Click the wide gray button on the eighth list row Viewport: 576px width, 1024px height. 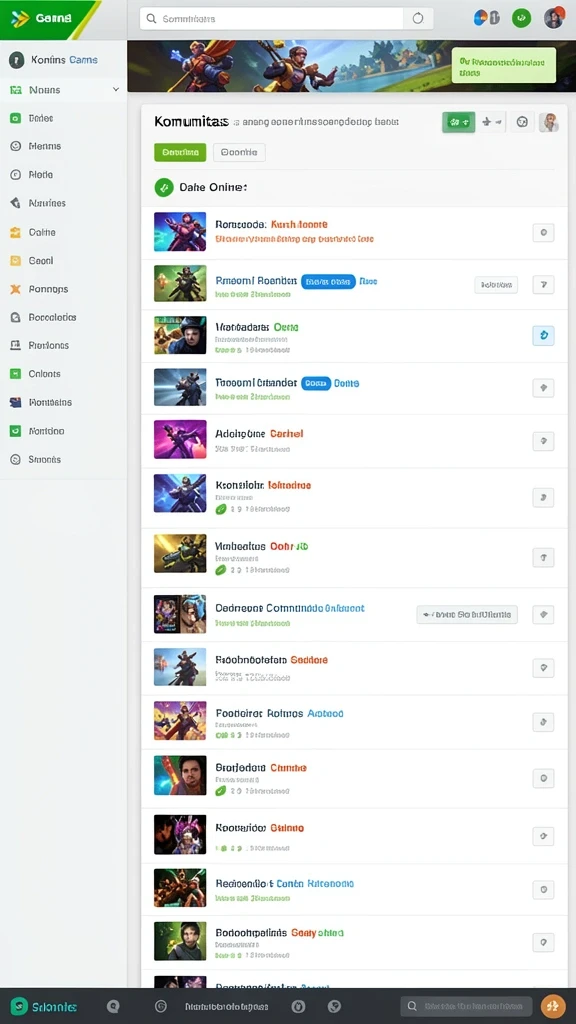[x=467, y=615]
